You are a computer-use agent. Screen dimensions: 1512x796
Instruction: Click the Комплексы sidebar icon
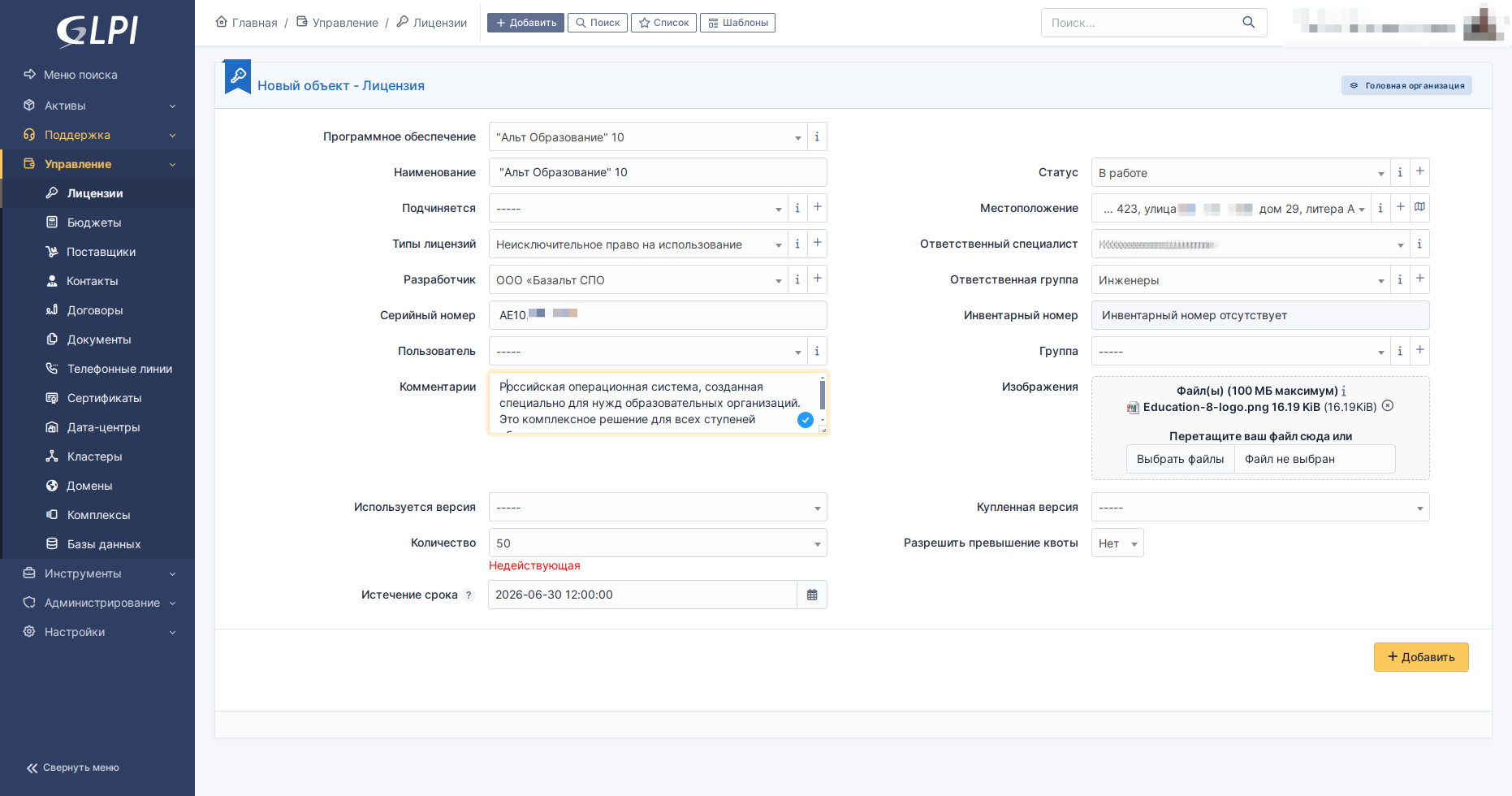pos(52,515)
